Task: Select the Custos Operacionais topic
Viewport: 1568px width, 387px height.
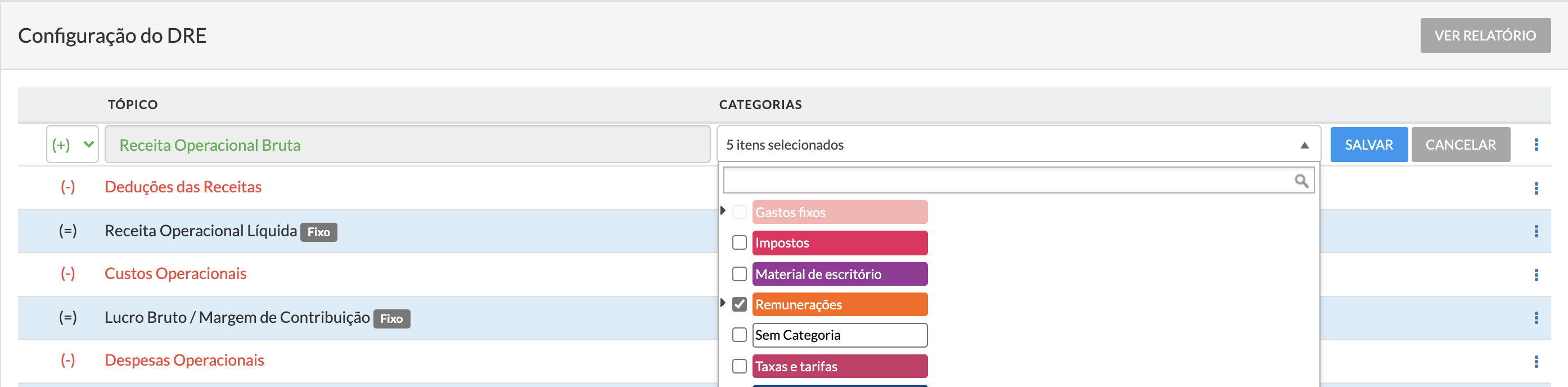Action: [x=175, y=274]
